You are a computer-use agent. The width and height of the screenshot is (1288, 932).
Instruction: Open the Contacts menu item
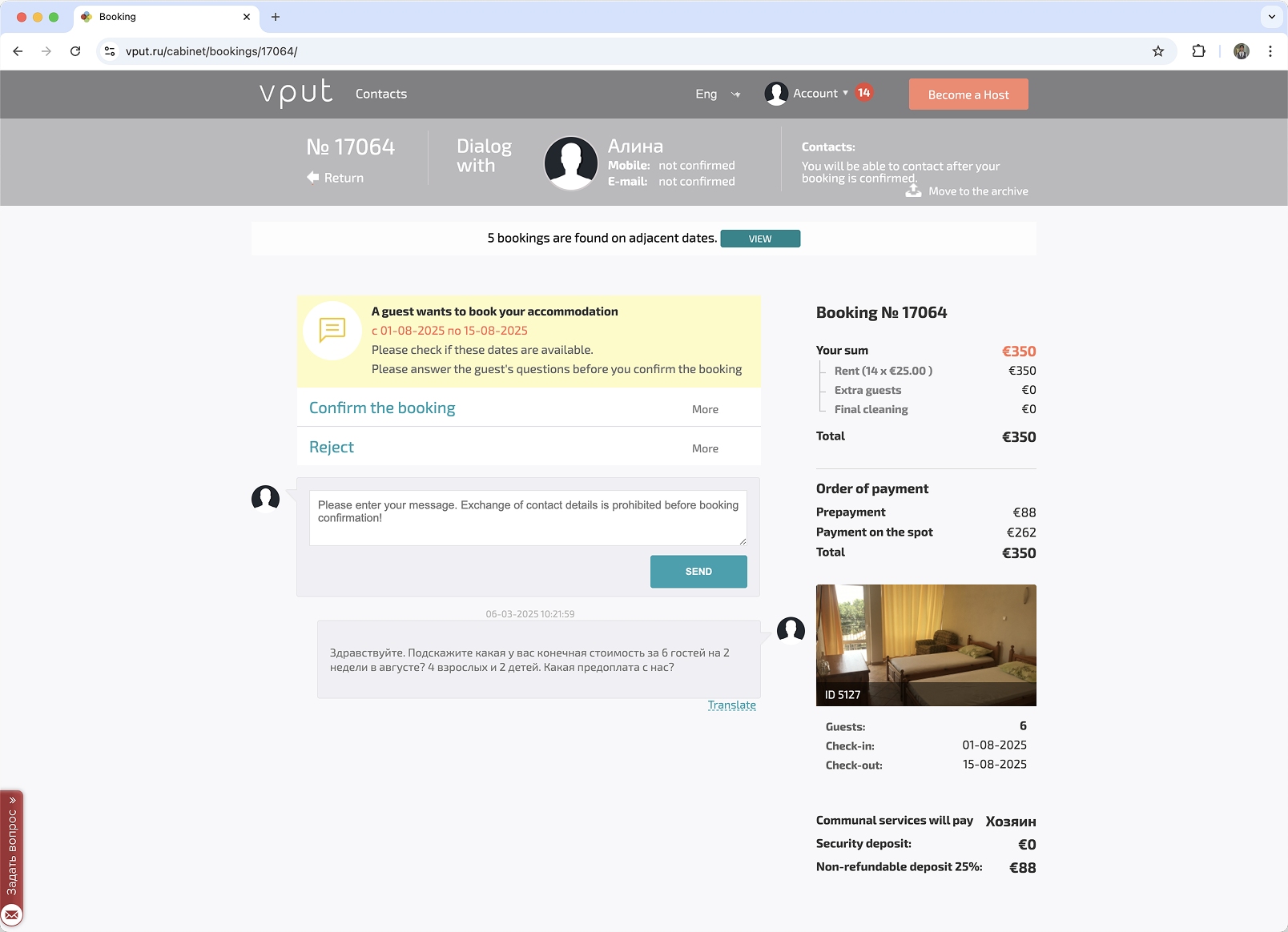click(x=381, y=94)
